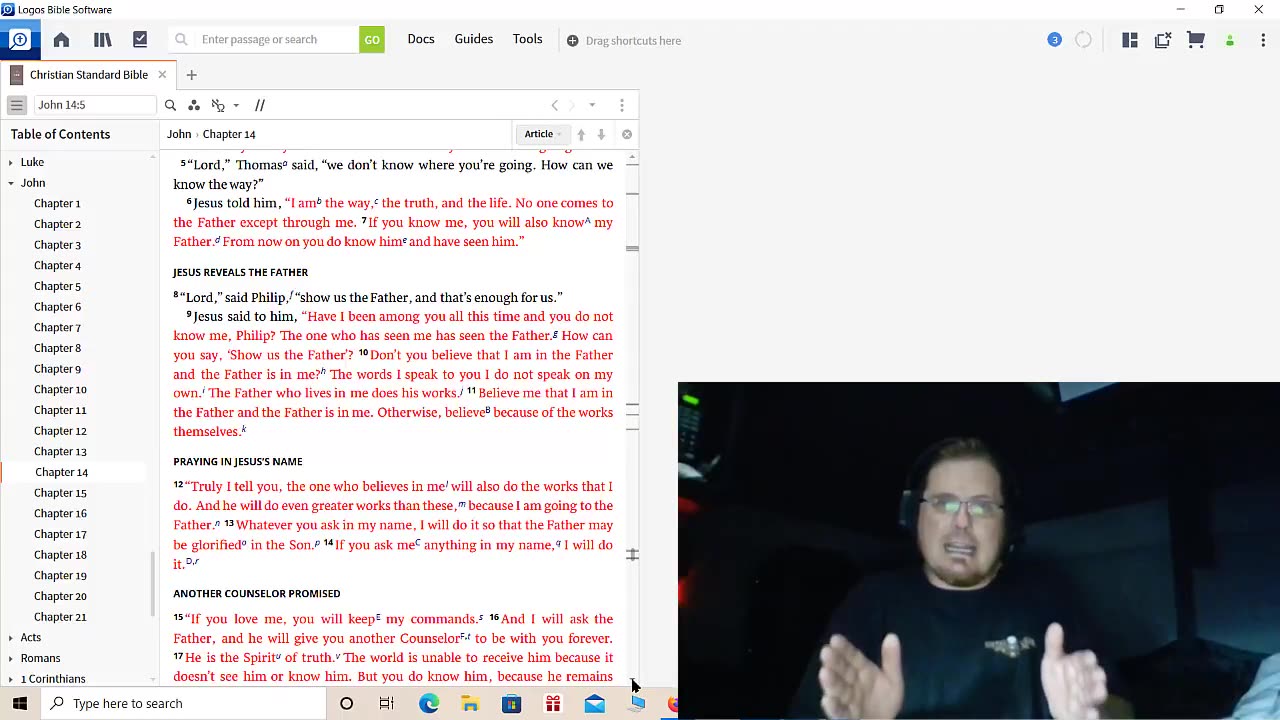Open the Tools menu

tap(528, 39)
